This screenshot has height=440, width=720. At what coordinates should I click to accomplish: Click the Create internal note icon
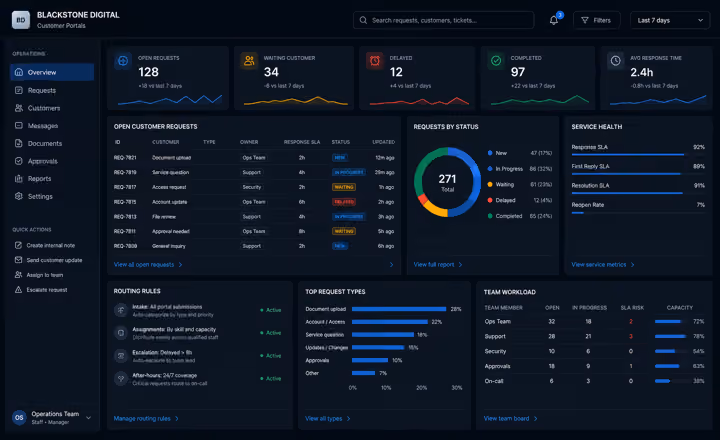18,245
